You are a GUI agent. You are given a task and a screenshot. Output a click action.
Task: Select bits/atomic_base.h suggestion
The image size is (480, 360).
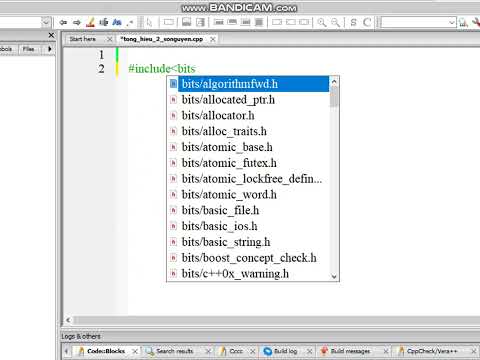pyautogui.click(x=248, y=147)
